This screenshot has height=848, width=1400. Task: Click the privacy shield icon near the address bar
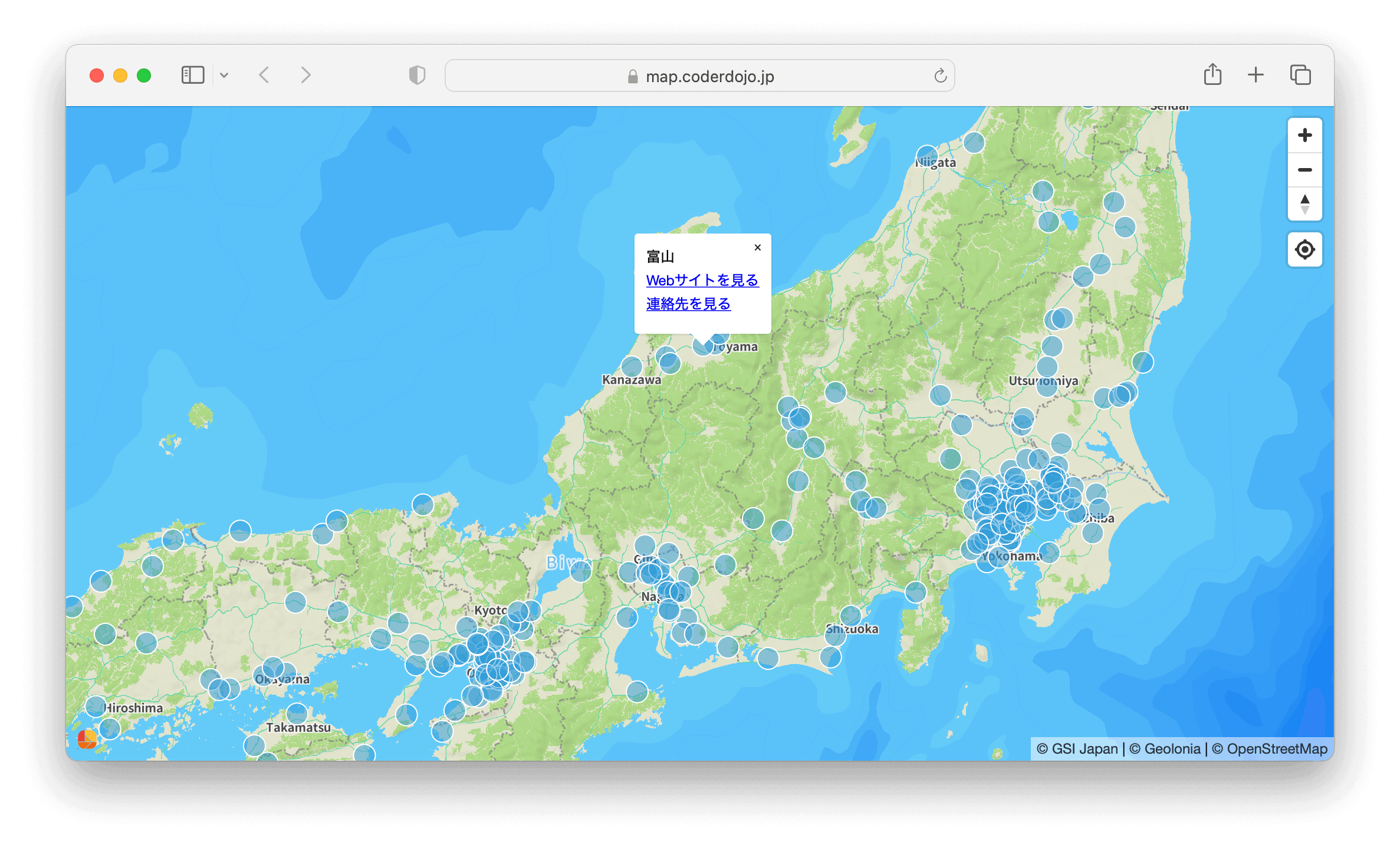418,75
